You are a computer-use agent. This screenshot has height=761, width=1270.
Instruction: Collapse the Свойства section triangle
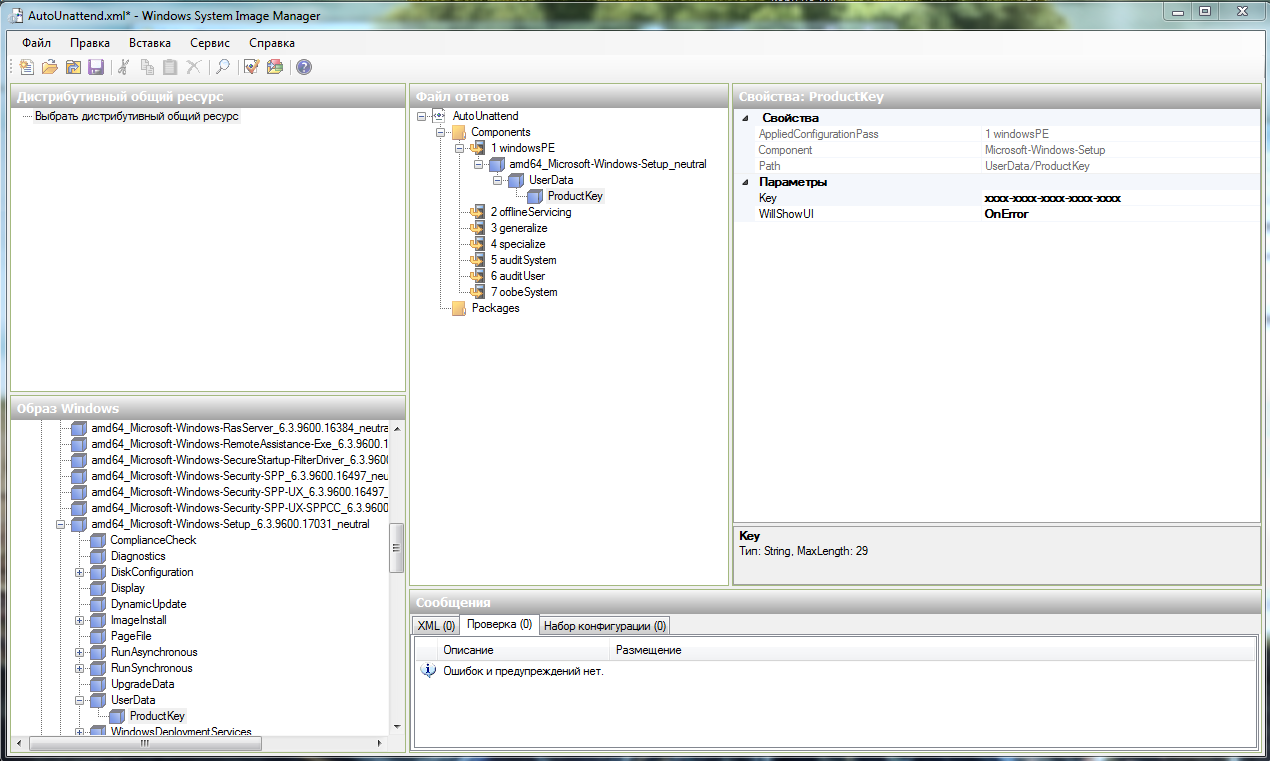745,118
